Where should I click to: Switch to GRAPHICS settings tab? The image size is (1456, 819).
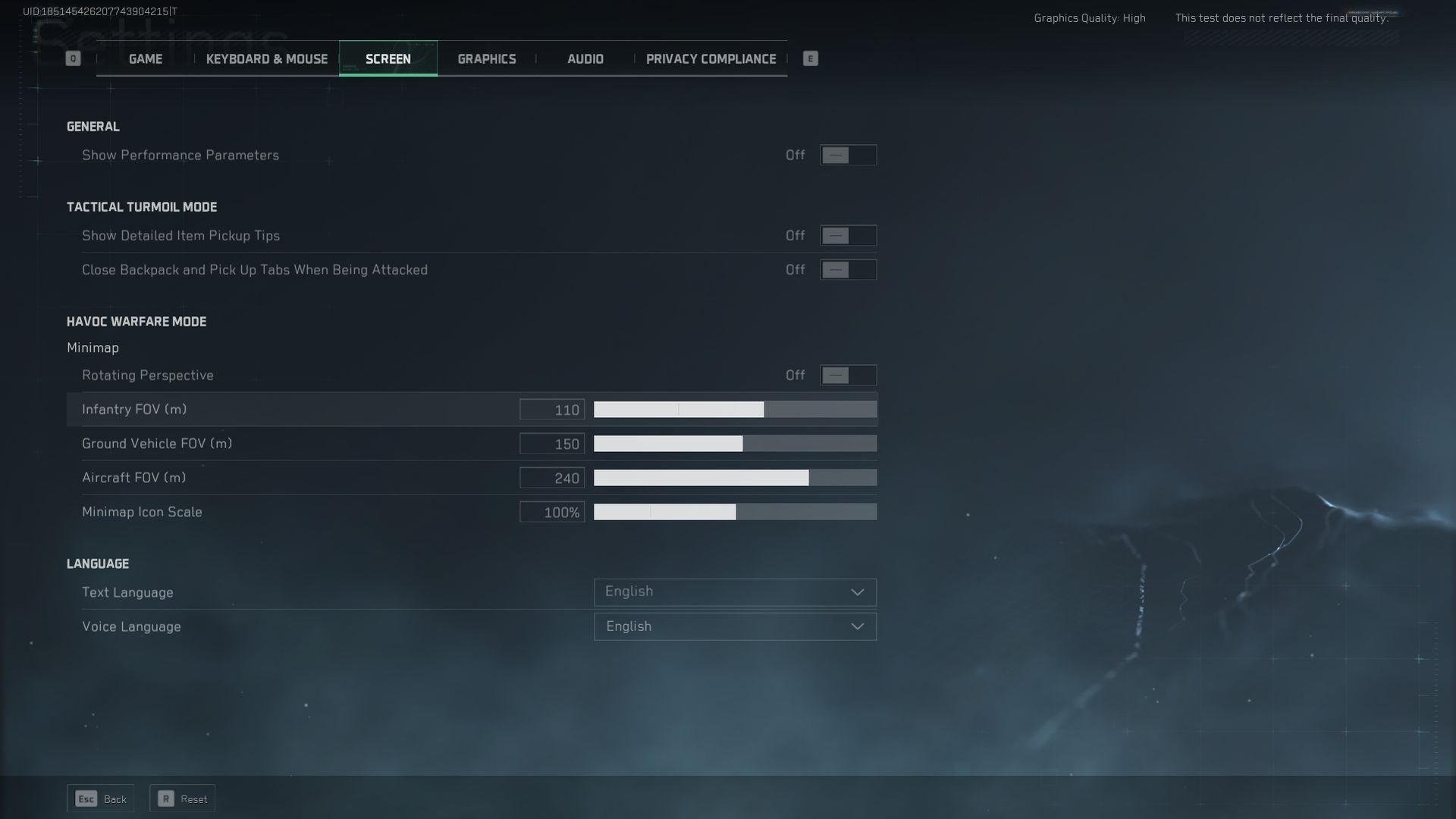click(486, 58)
